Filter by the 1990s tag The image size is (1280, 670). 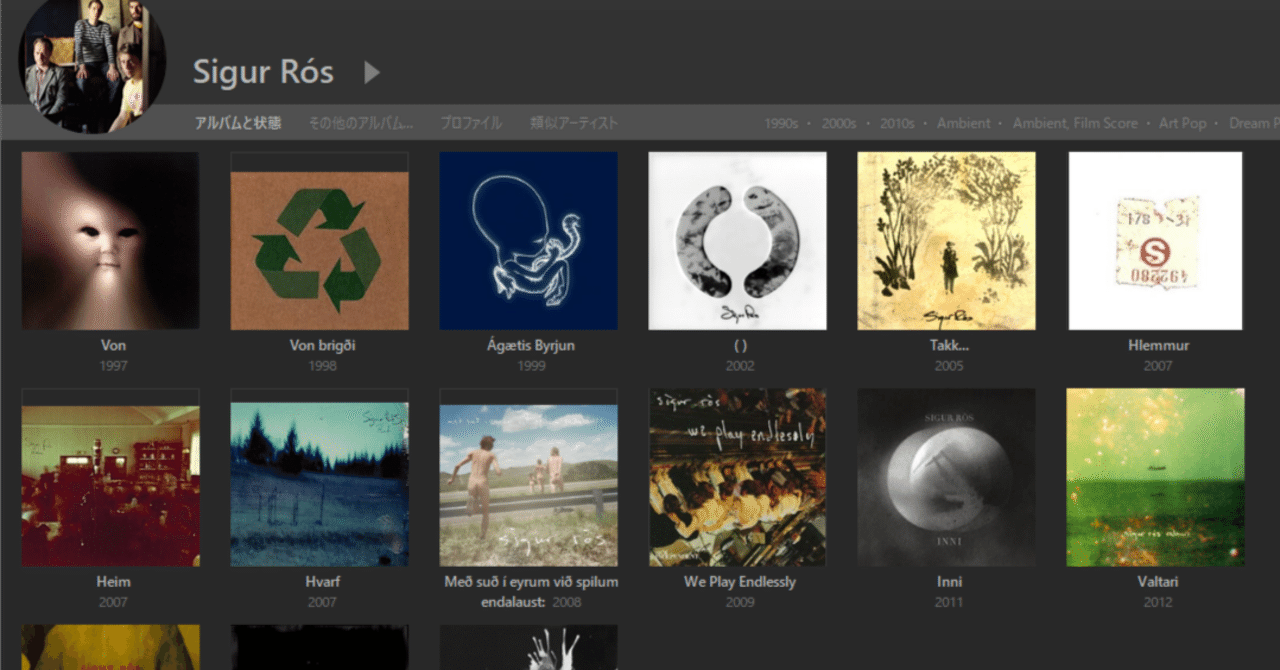(x=783, y=122)
